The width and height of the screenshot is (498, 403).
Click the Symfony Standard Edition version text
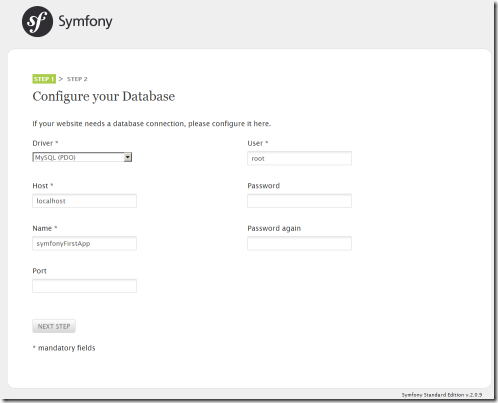[442, 395]
